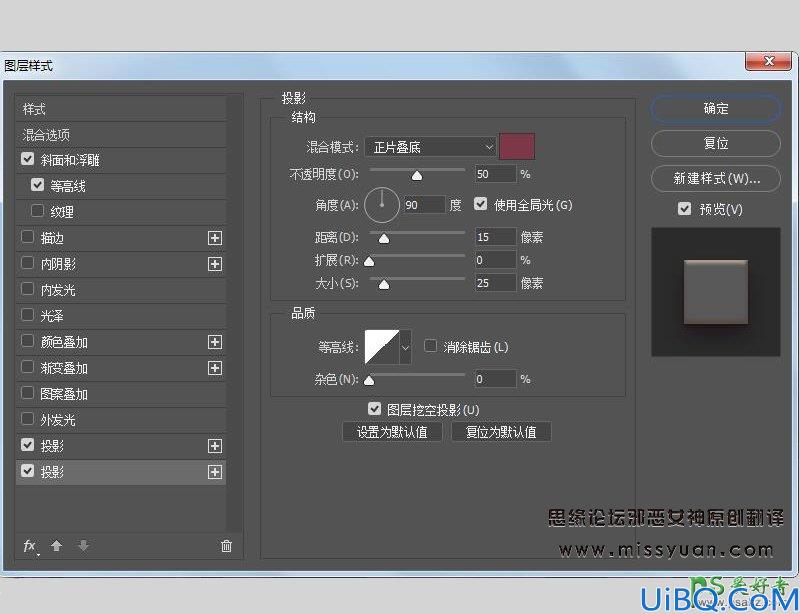This screenshot has width=800, height=614.
Task: Enable the 图案叠加 checkbox
Action: 28,393
